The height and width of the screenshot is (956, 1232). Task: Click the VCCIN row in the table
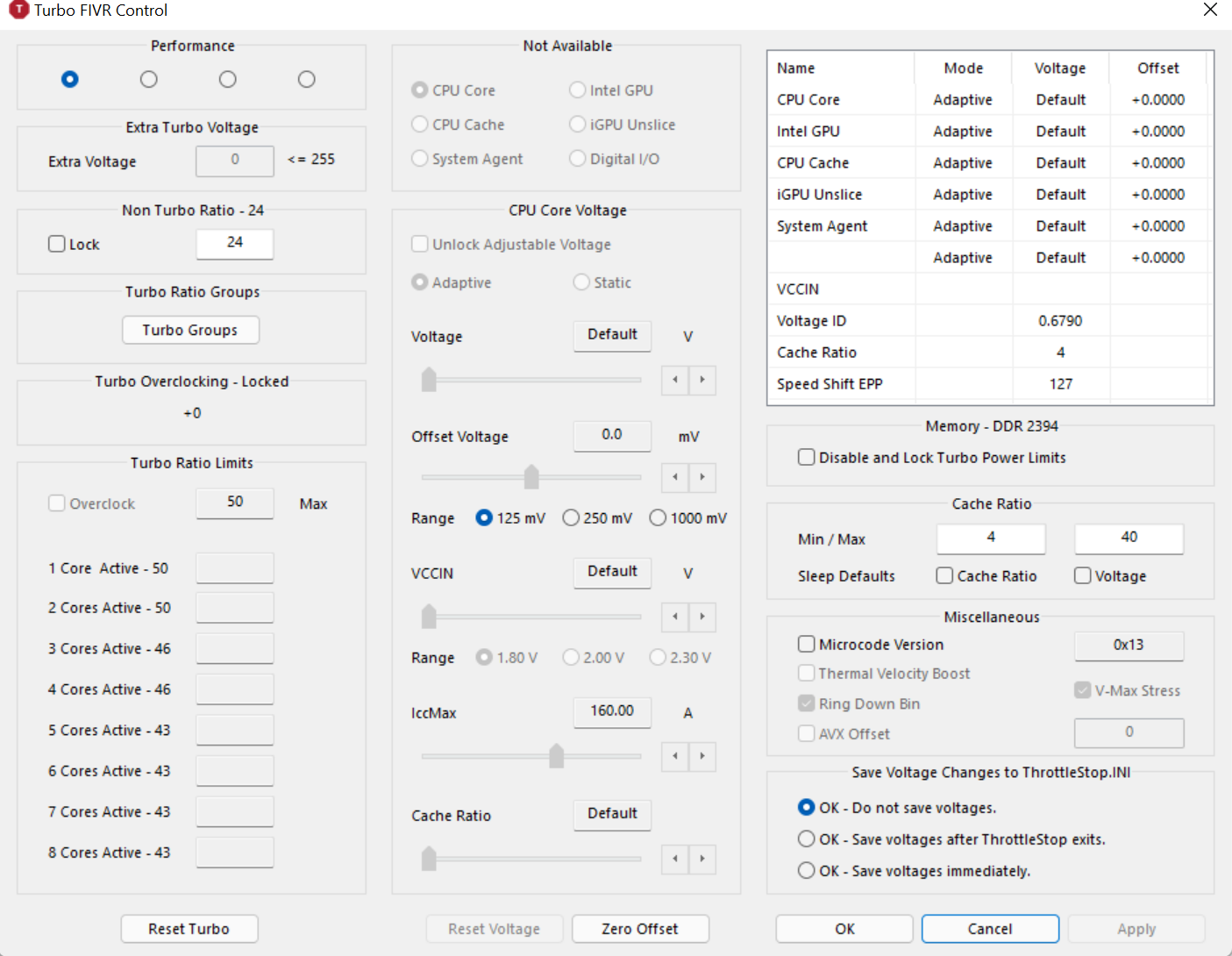pos(987,289)
